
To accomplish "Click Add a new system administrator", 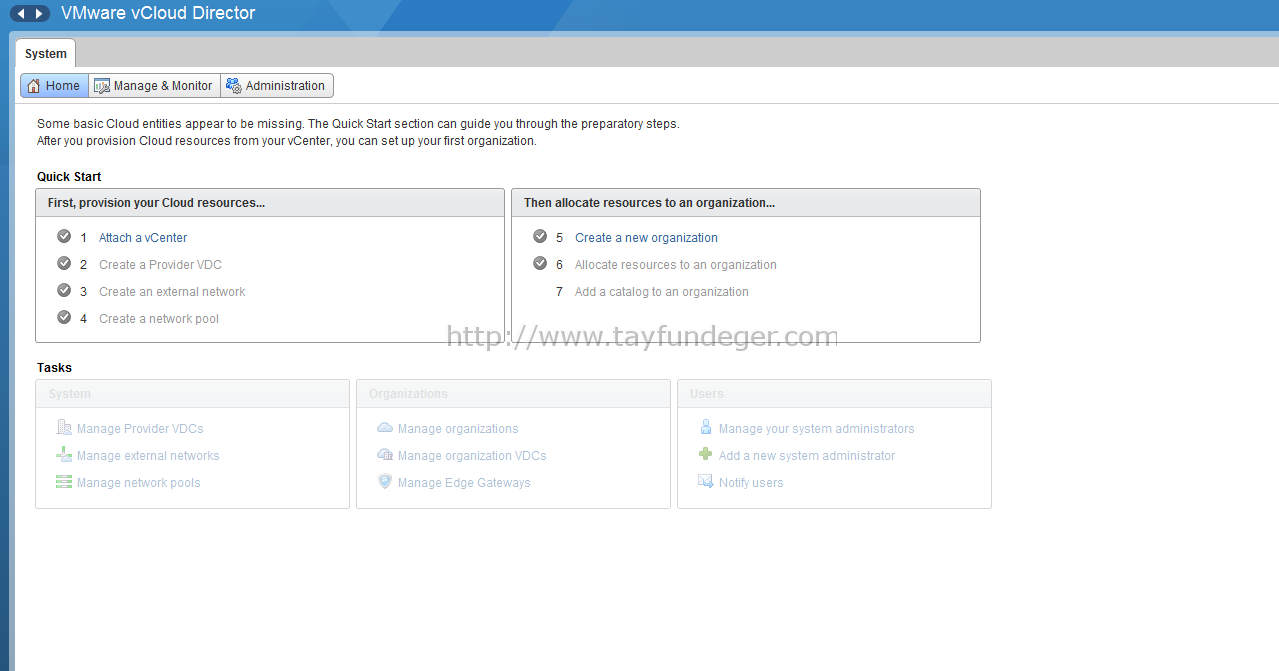I will click(x=807, y=456).
